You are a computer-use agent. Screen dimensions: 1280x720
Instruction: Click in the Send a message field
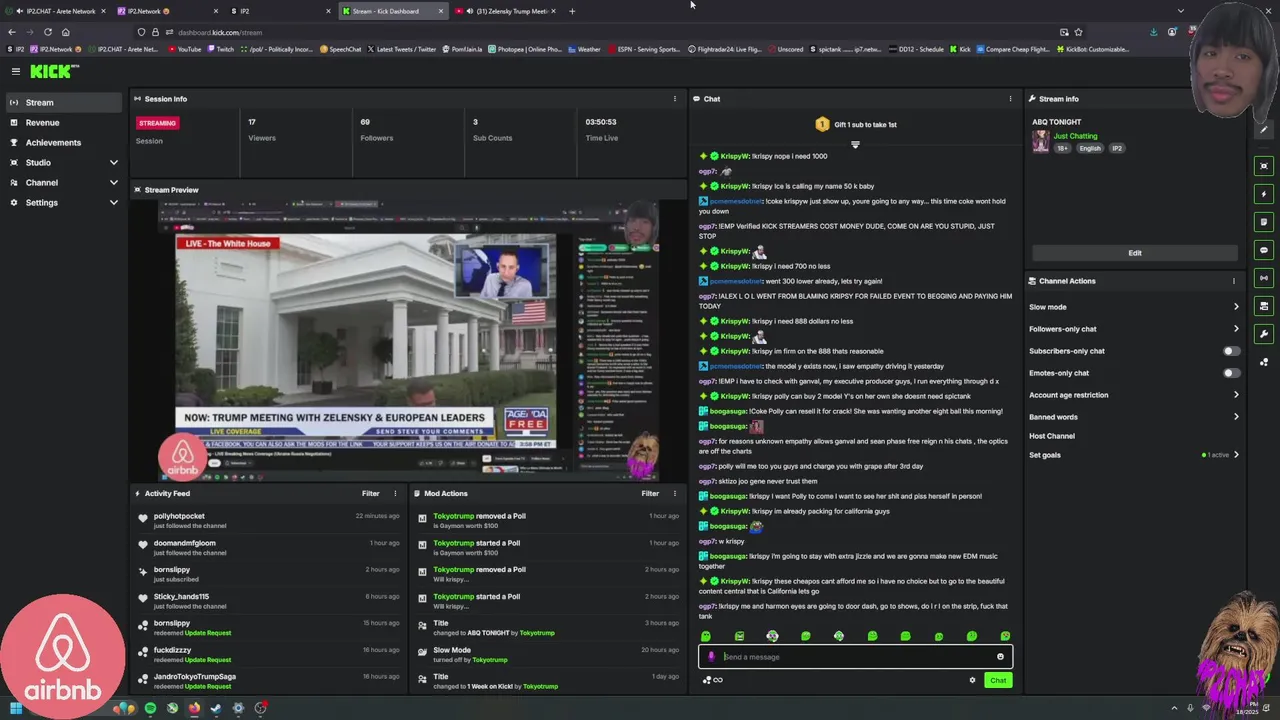click(855, 657)
